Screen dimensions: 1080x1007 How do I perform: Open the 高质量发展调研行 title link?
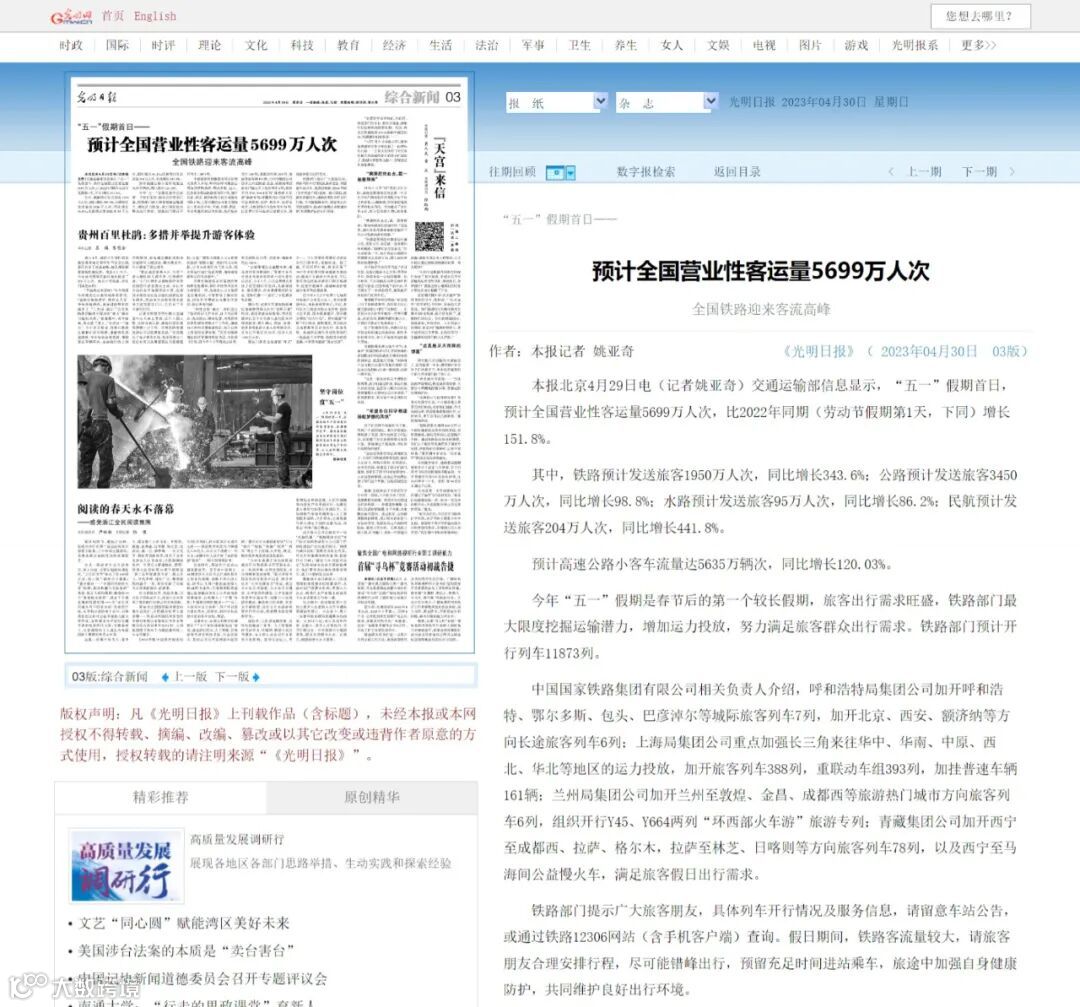pos(237,840)
